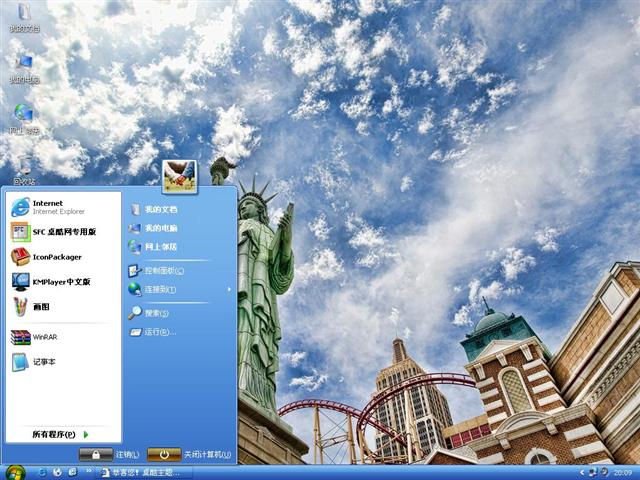This screenshot has width=640, height=480.
Task: Select the 我的文档 desktop icon
Action: (x=24, y=18)
